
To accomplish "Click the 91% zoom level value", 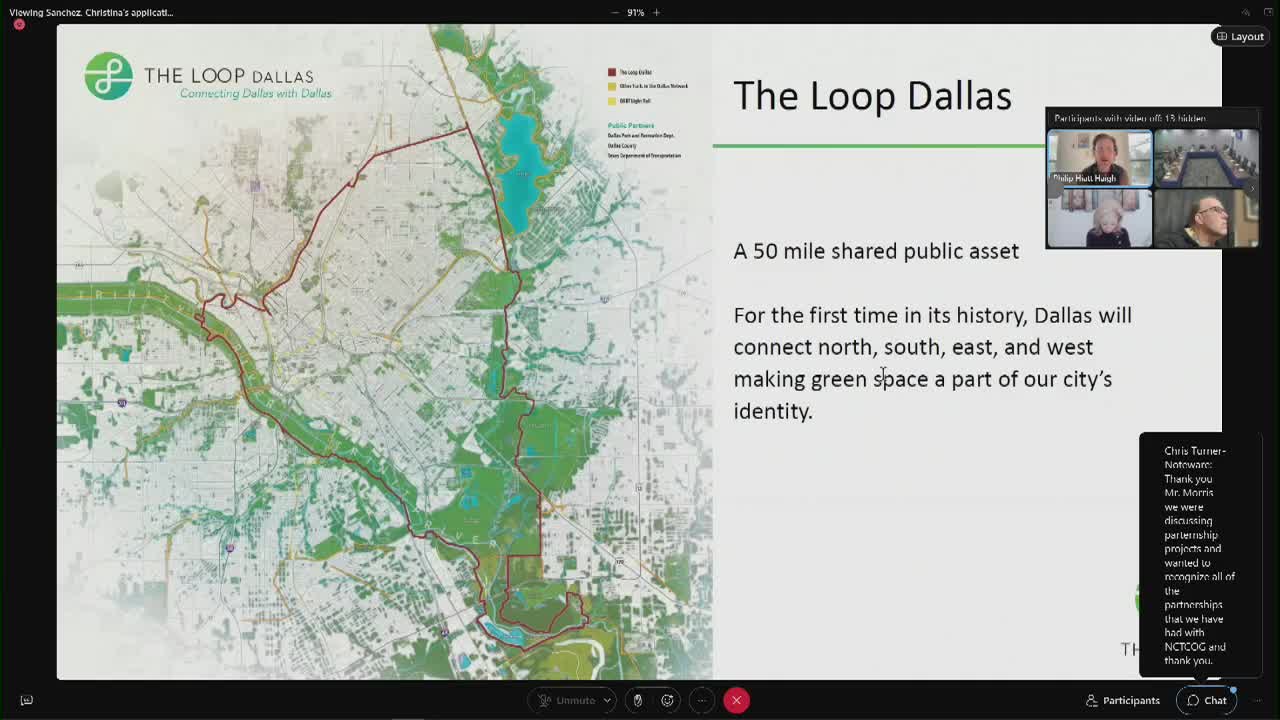I will (x=635, y=12).
